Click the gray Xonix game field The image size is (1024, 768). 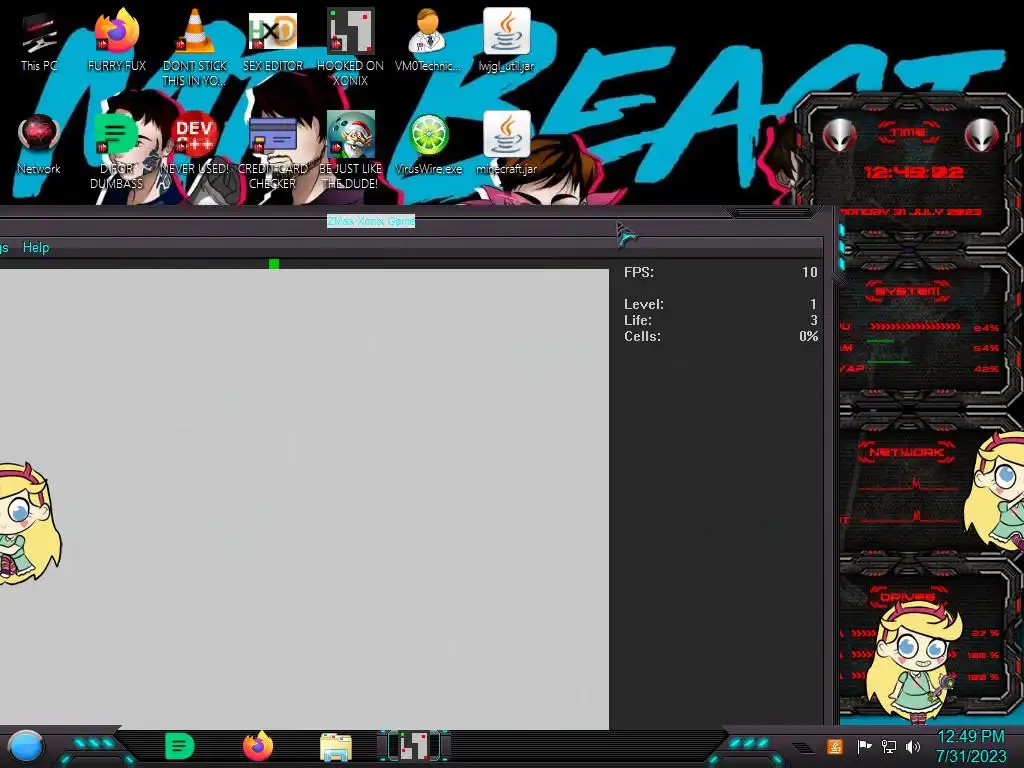coord(304,499)
